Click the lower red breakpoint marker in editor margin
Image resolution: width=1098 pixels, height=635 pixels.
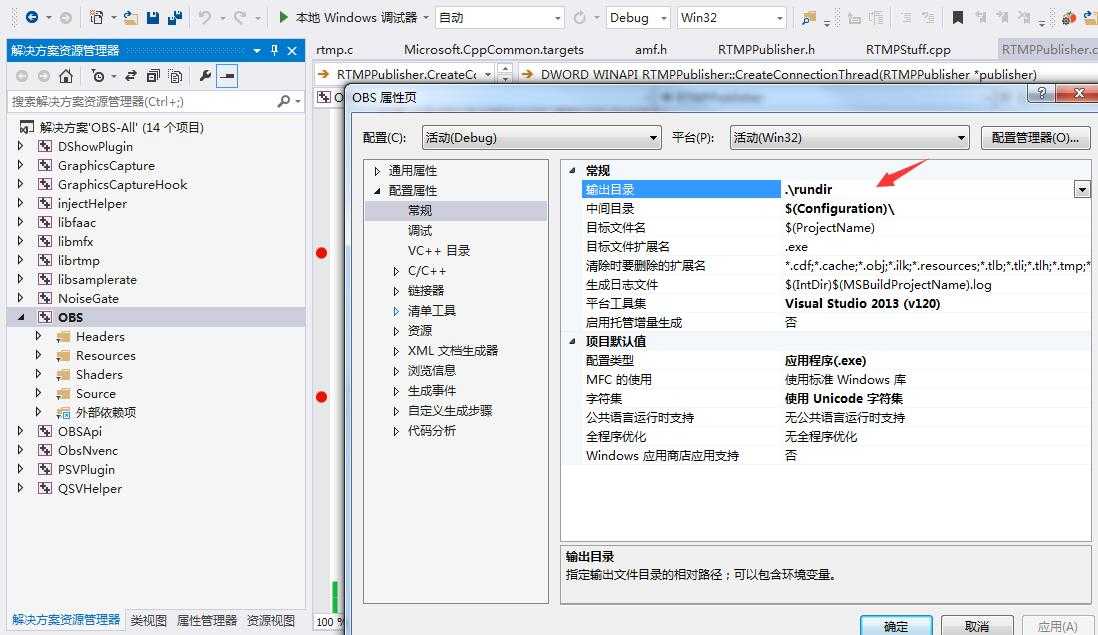321,397
